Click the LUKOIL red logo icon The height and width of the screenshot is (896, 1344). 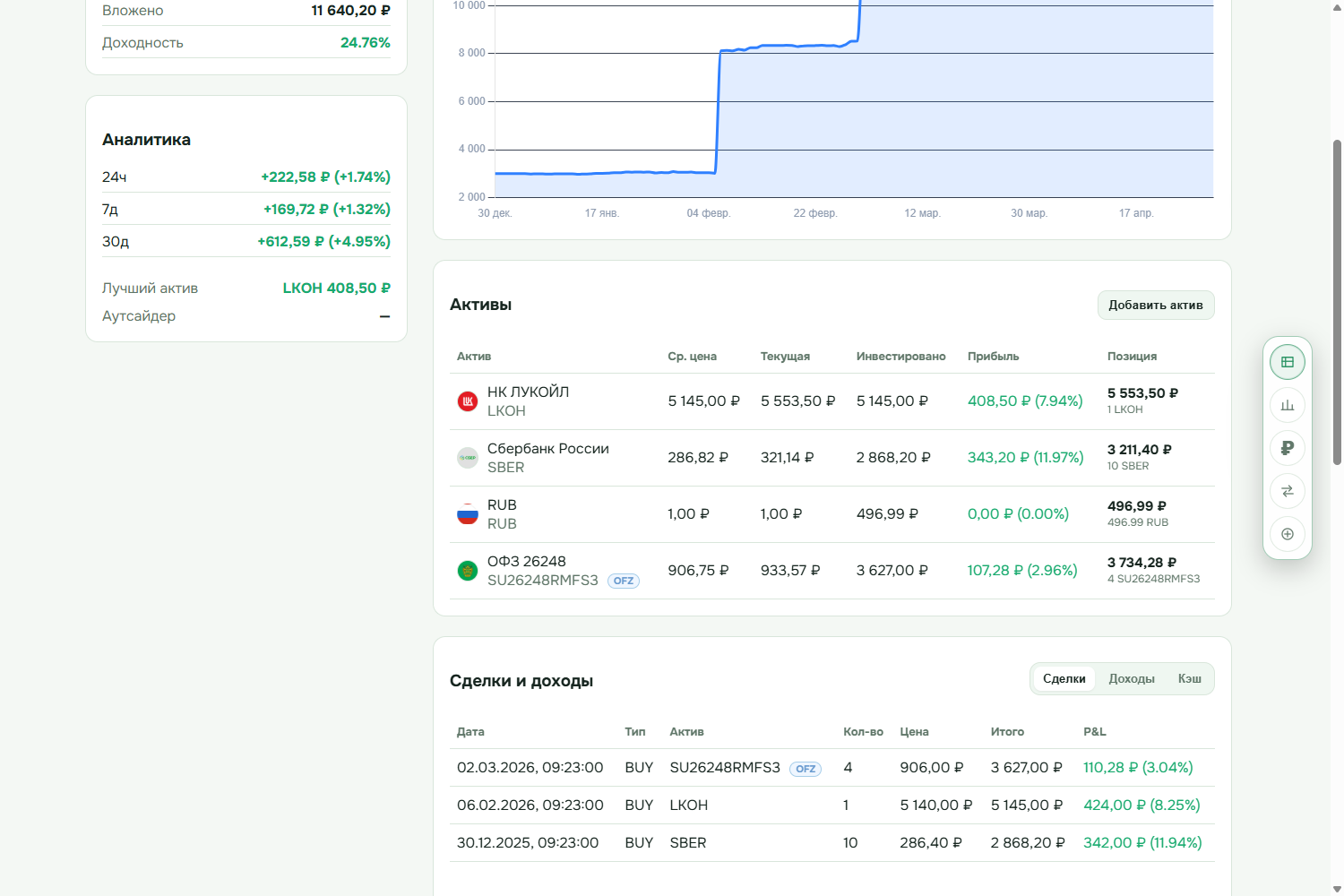tap(468, 401)
